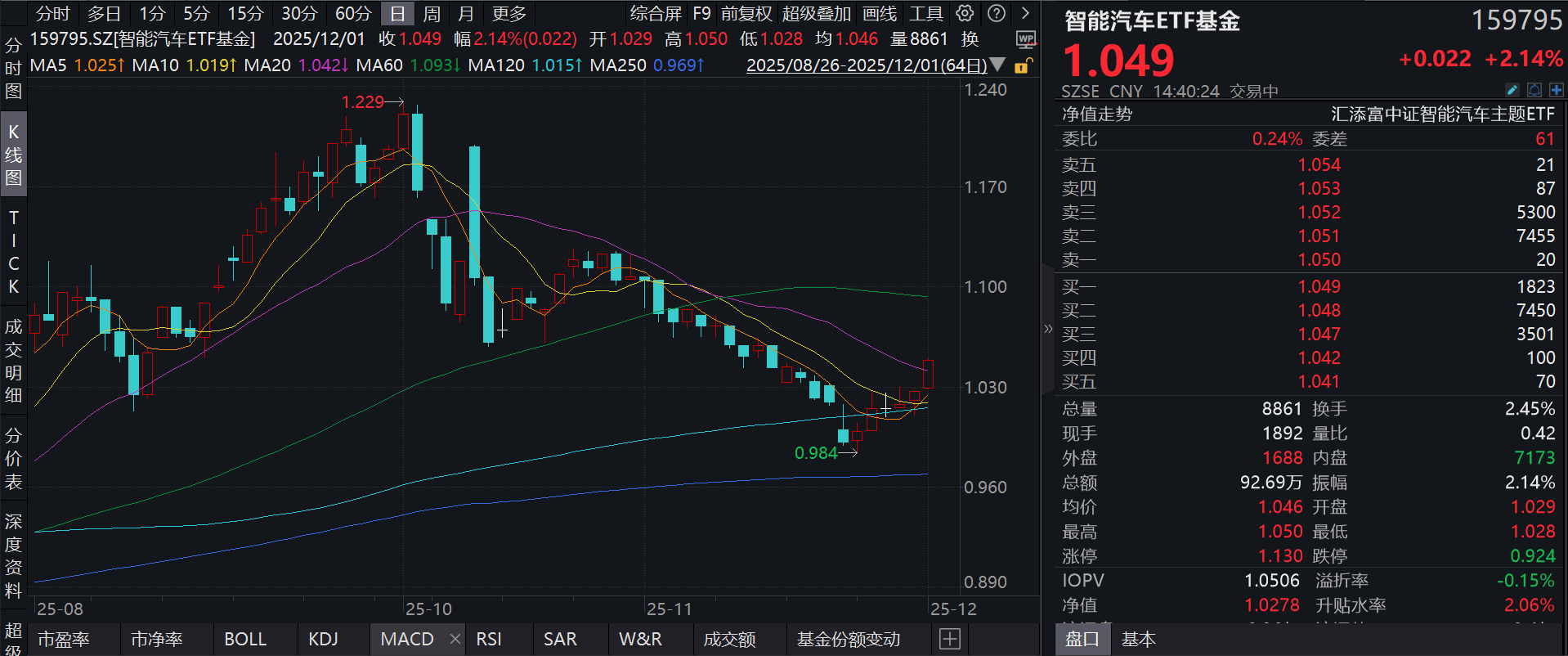
Task: Click the pencil edit icon beside trading status
Action: (x=1512, y=90)
